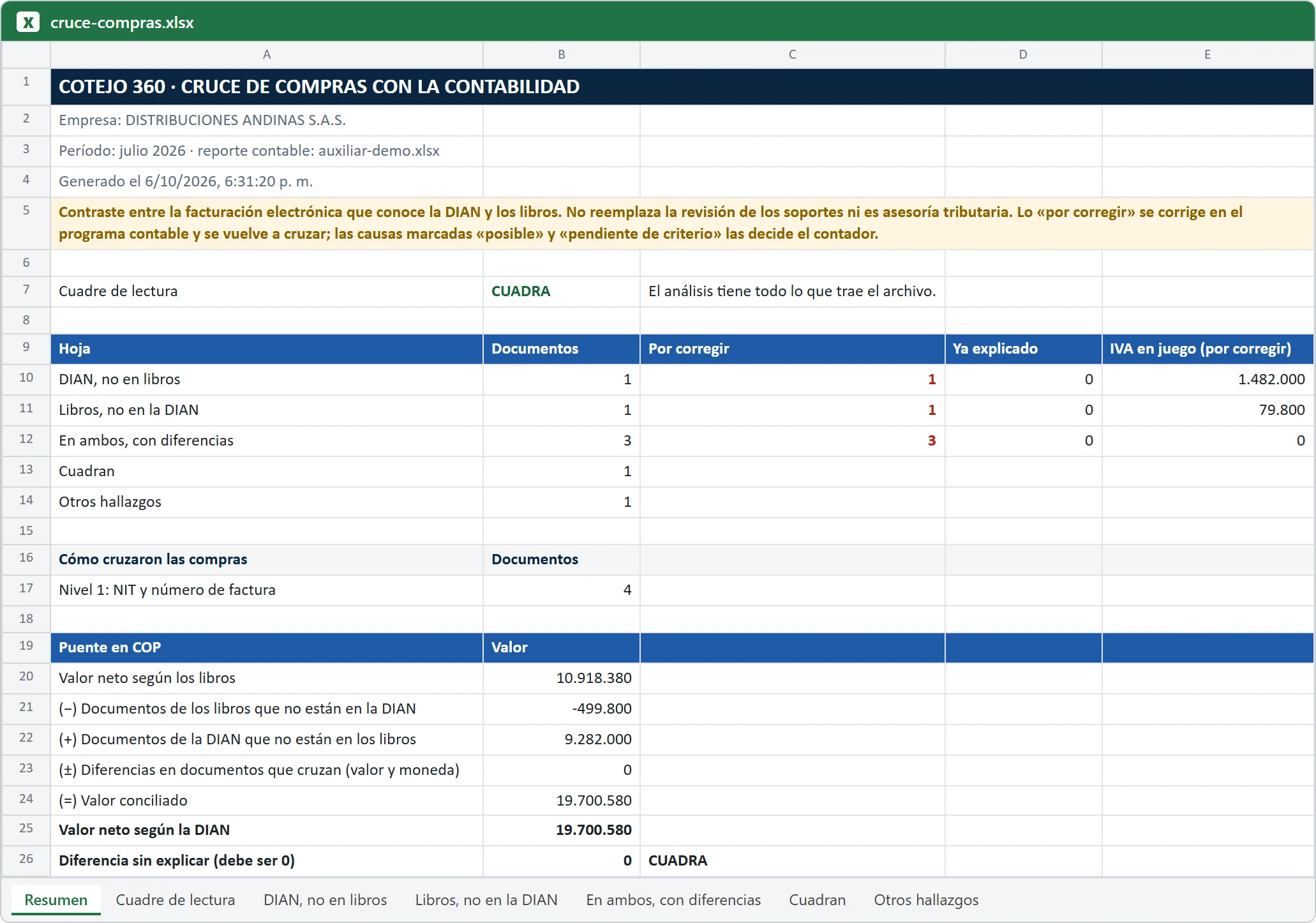1316x923 pixels.
Task: Open the DIAN, no en libros tab
Action: (x=325, y=900)
